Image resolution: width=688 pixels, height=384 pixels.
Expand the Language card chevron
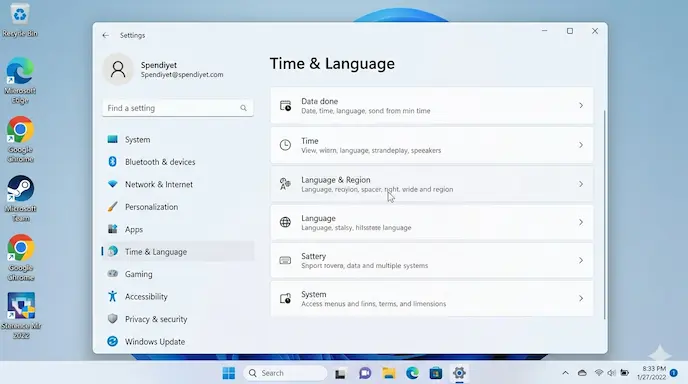tap(581, 222)
